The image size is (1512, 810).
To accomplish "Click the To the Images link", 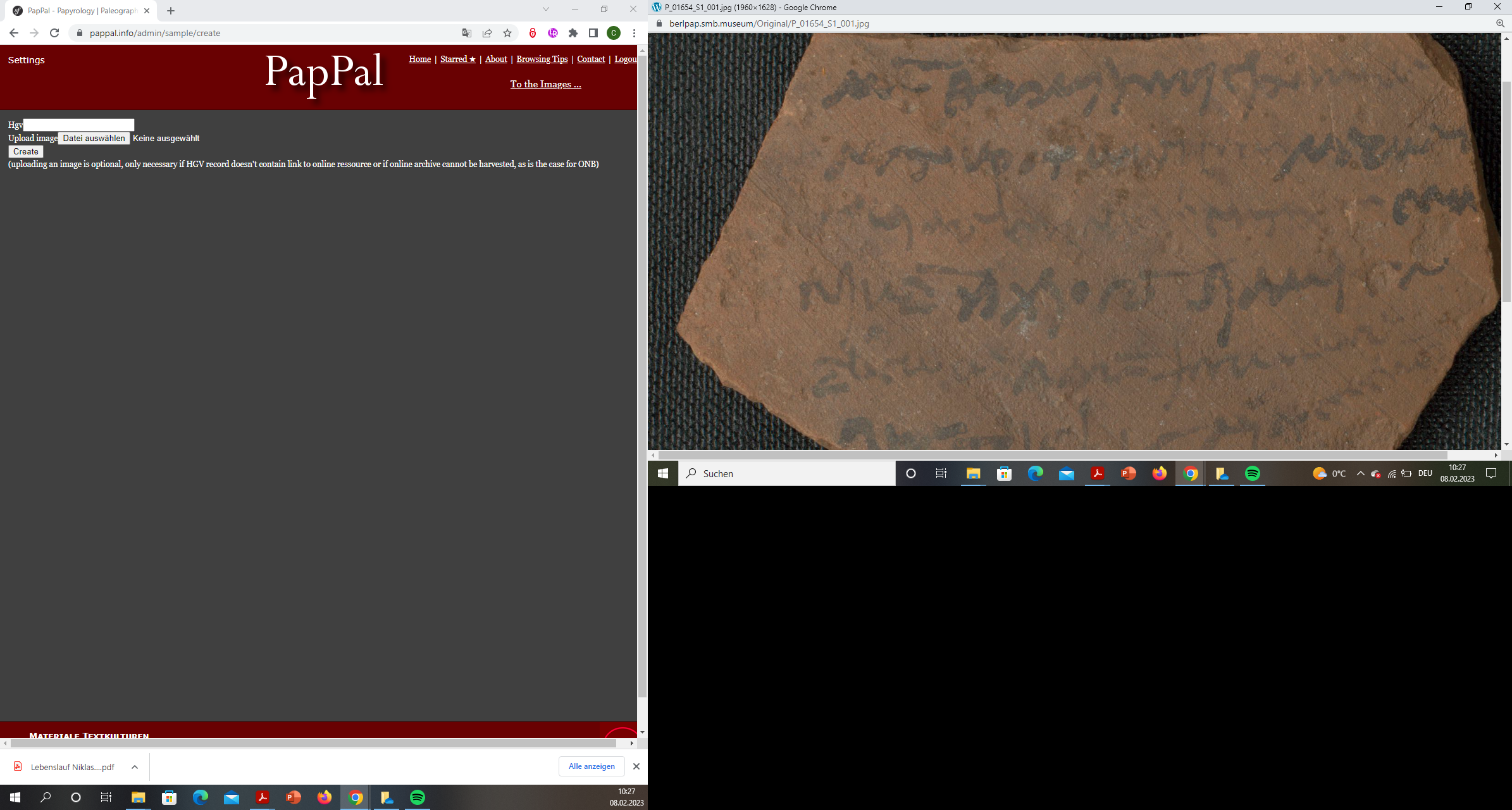I will [x=546, y=84].
